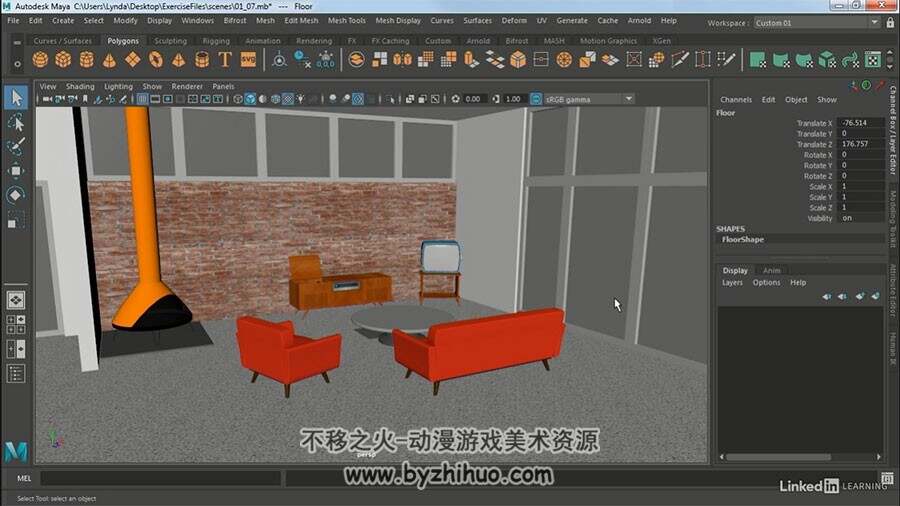
Task: Click the Center Pivot shelf icon
Action: pos(280,60)
